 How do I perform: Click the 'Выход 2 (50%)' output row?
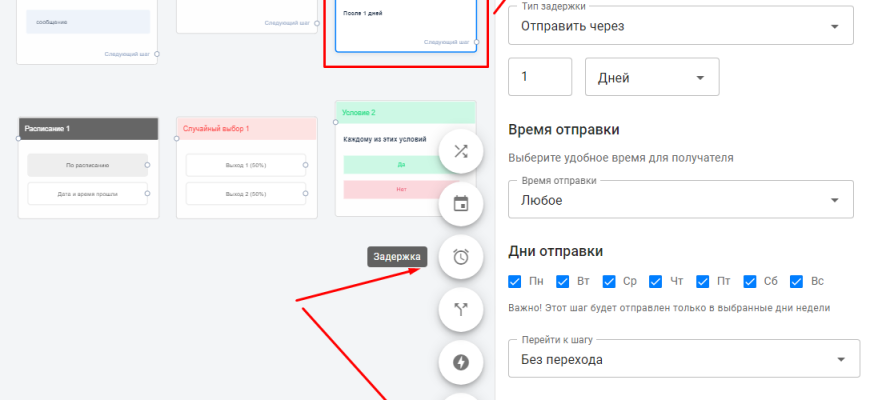(x=245, y=193)
